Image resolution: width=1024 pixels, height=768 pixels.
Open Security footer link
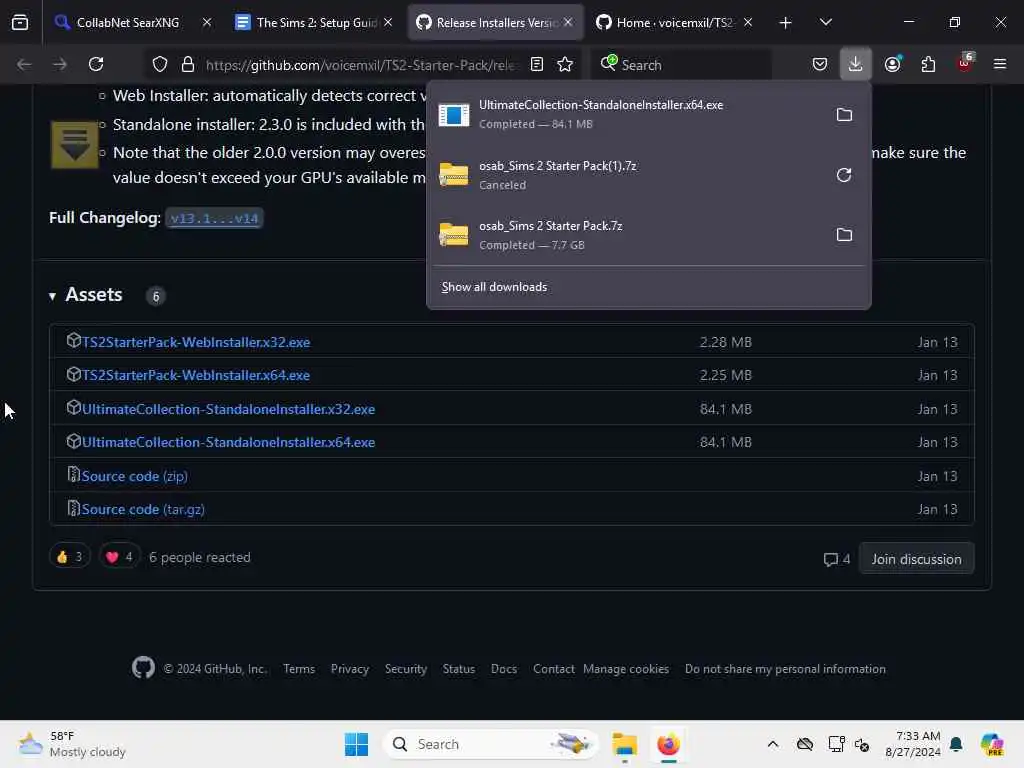[406, 669]
